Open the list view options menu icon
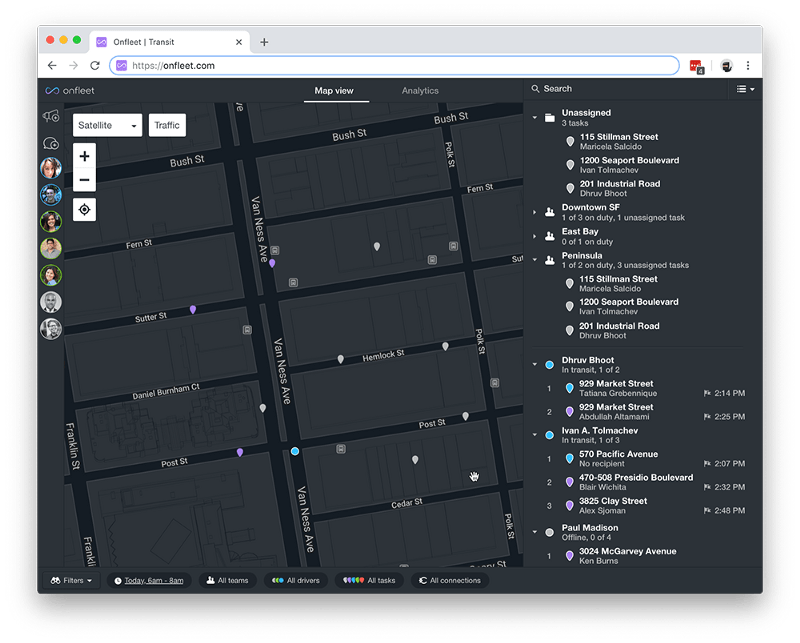 (745, 89)
